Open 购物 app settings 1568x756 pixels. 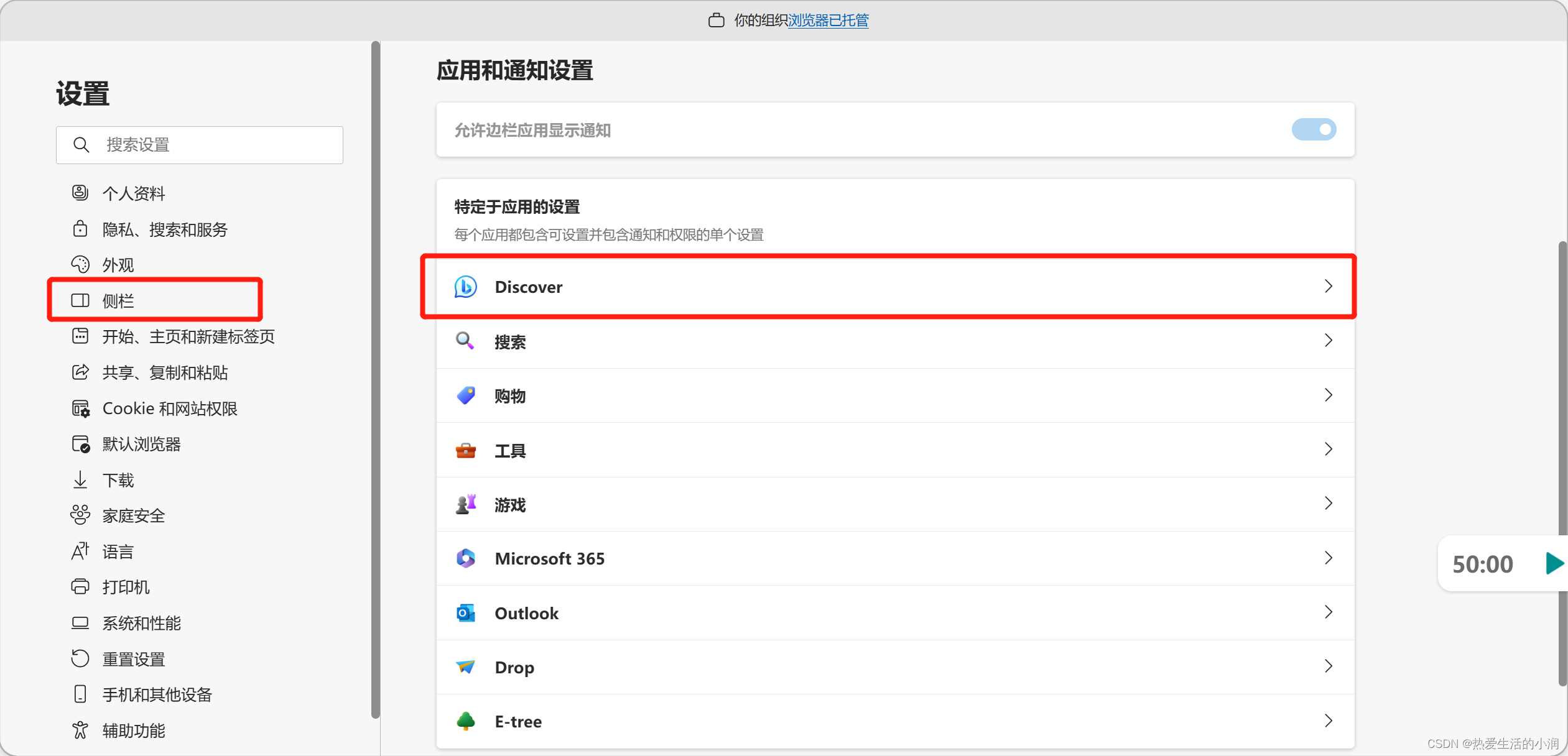(x=895, y=395)
